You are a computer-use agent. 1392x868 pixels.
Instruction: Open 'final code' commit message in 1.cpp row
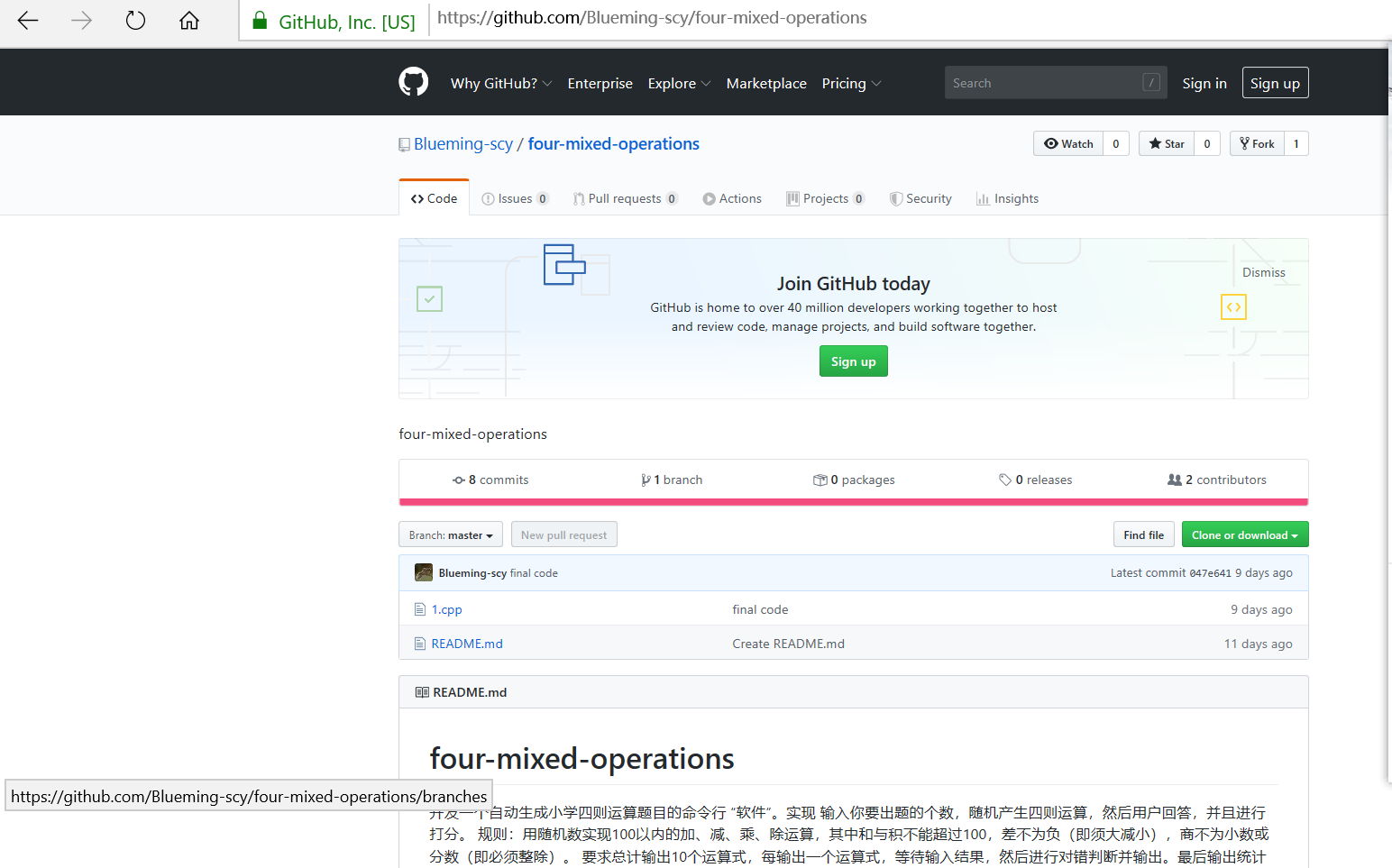click(760, 609)
